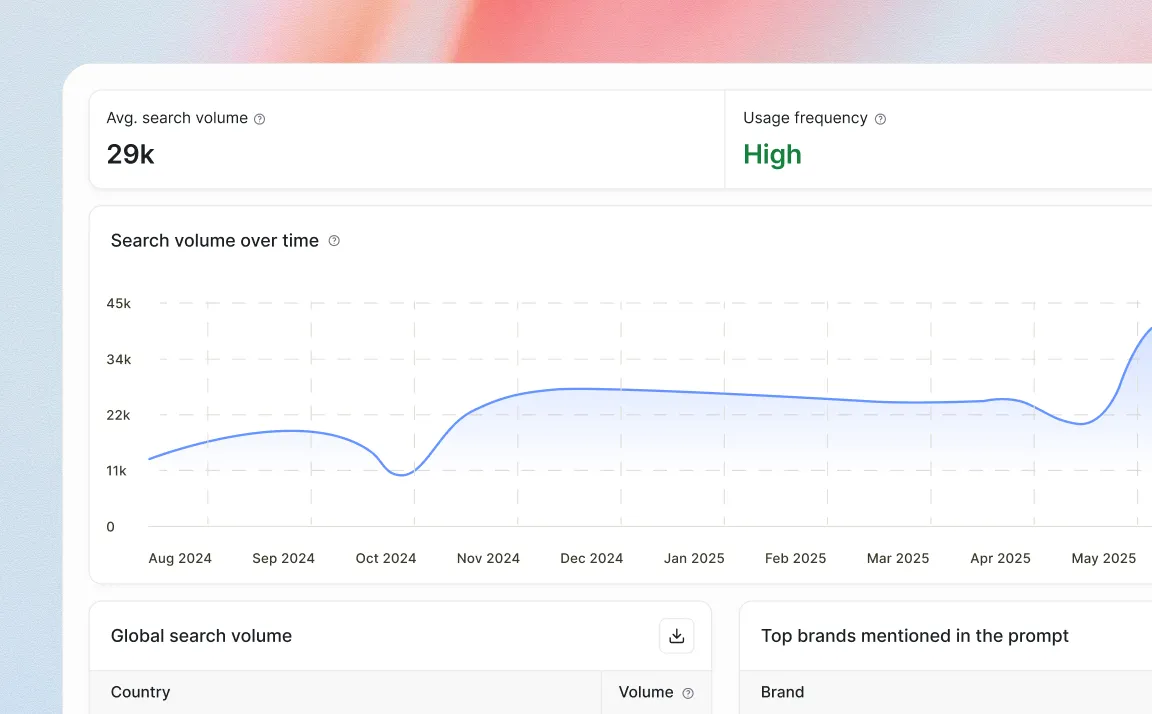This screenshot has width=1152, height=714.
Task: Click the Sep 2024 axis label
Action: pyautogui.click(x=284, y=558)
